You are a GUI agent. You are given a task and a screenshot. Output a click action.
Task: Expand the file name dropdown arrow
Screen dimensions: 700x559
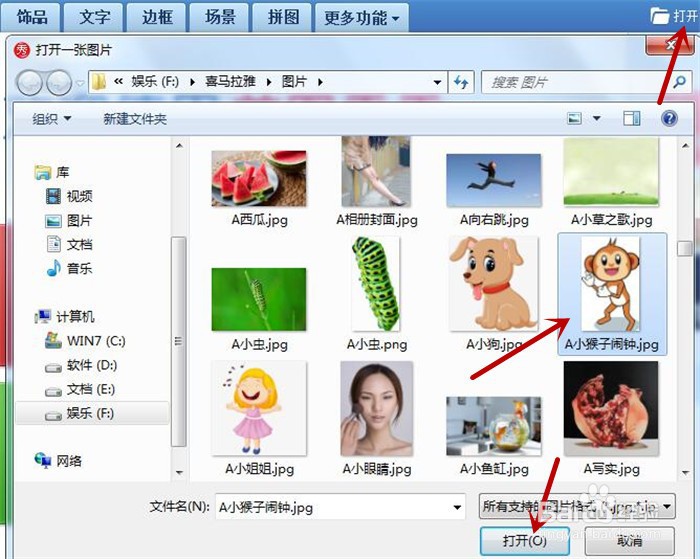click(457, 507)
